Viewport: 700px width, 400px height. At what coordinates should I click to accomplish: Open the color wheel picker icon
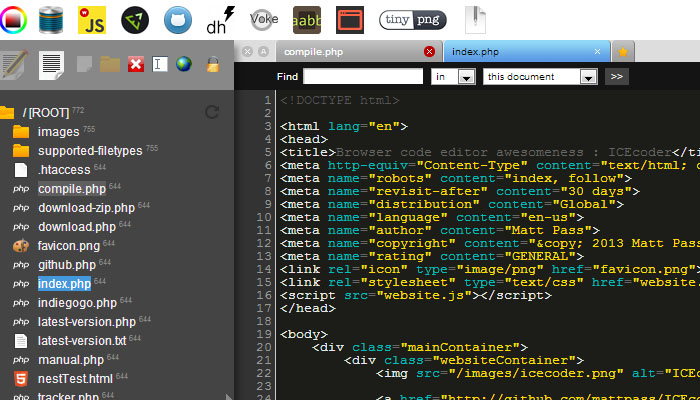coord(15,19)
